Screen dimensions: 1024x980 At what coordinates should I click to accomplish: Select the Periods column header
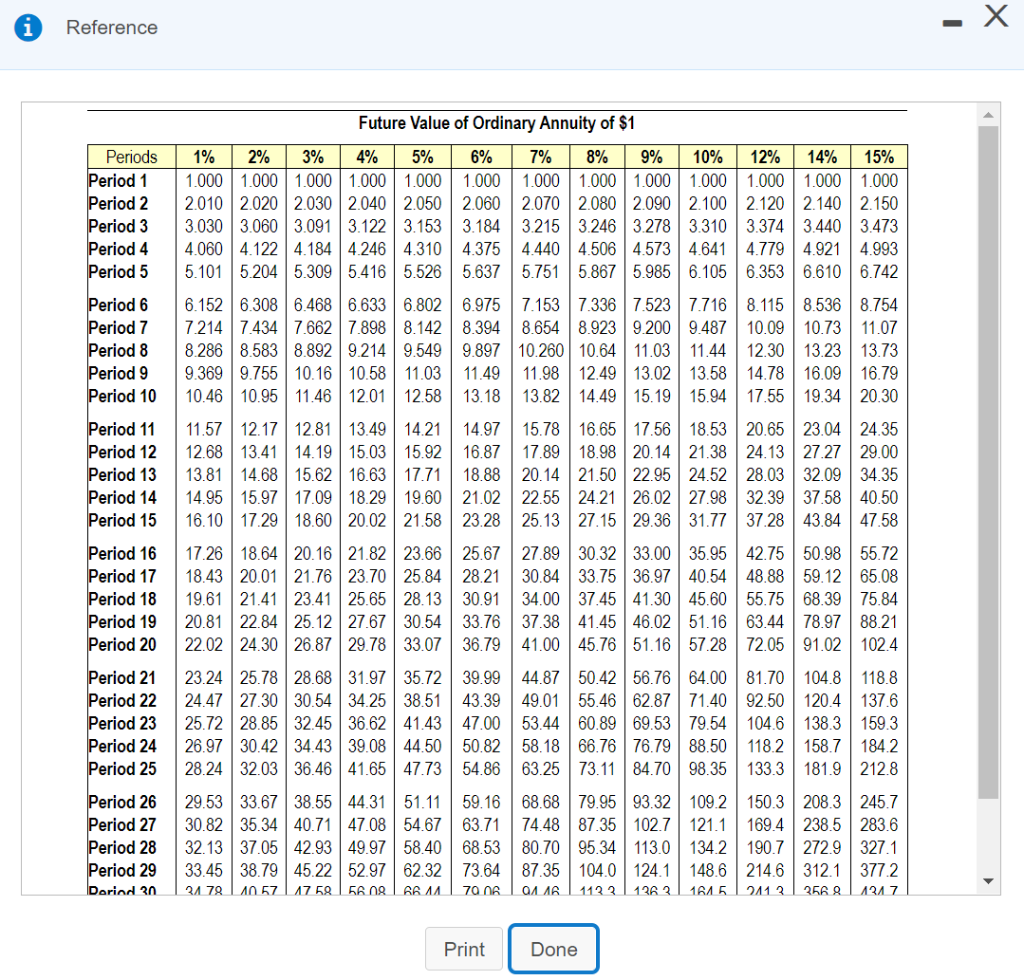131,157
